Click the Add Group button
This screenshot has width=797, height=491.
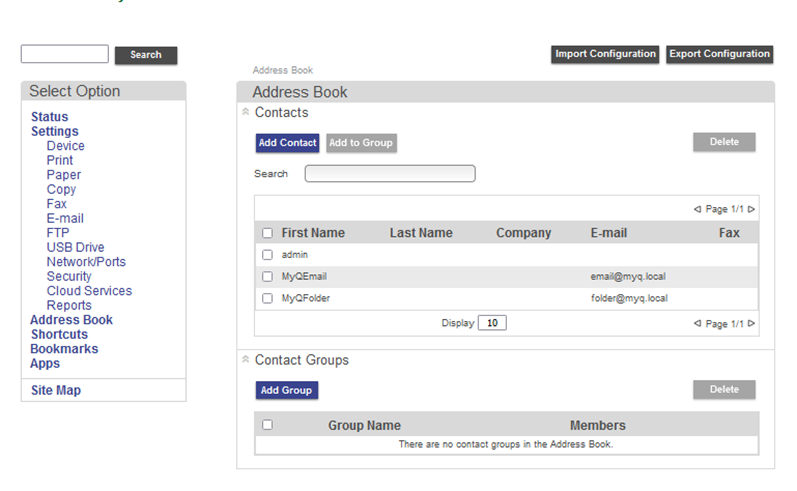pyautogui.click(x=286, y=390)
